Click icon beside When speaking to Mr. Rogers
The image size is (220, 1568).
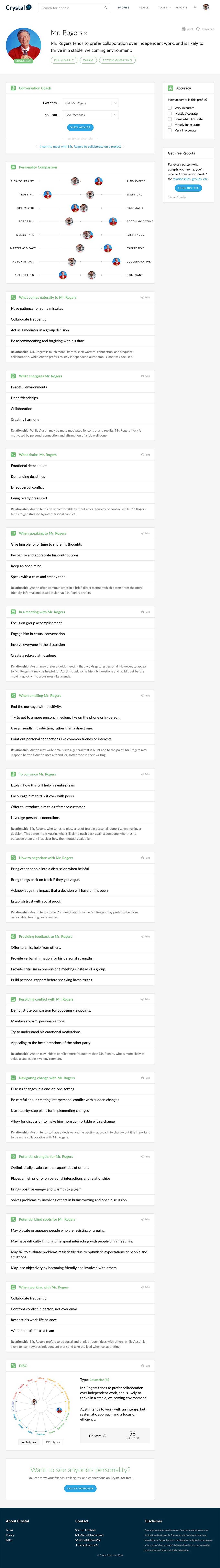13,533
